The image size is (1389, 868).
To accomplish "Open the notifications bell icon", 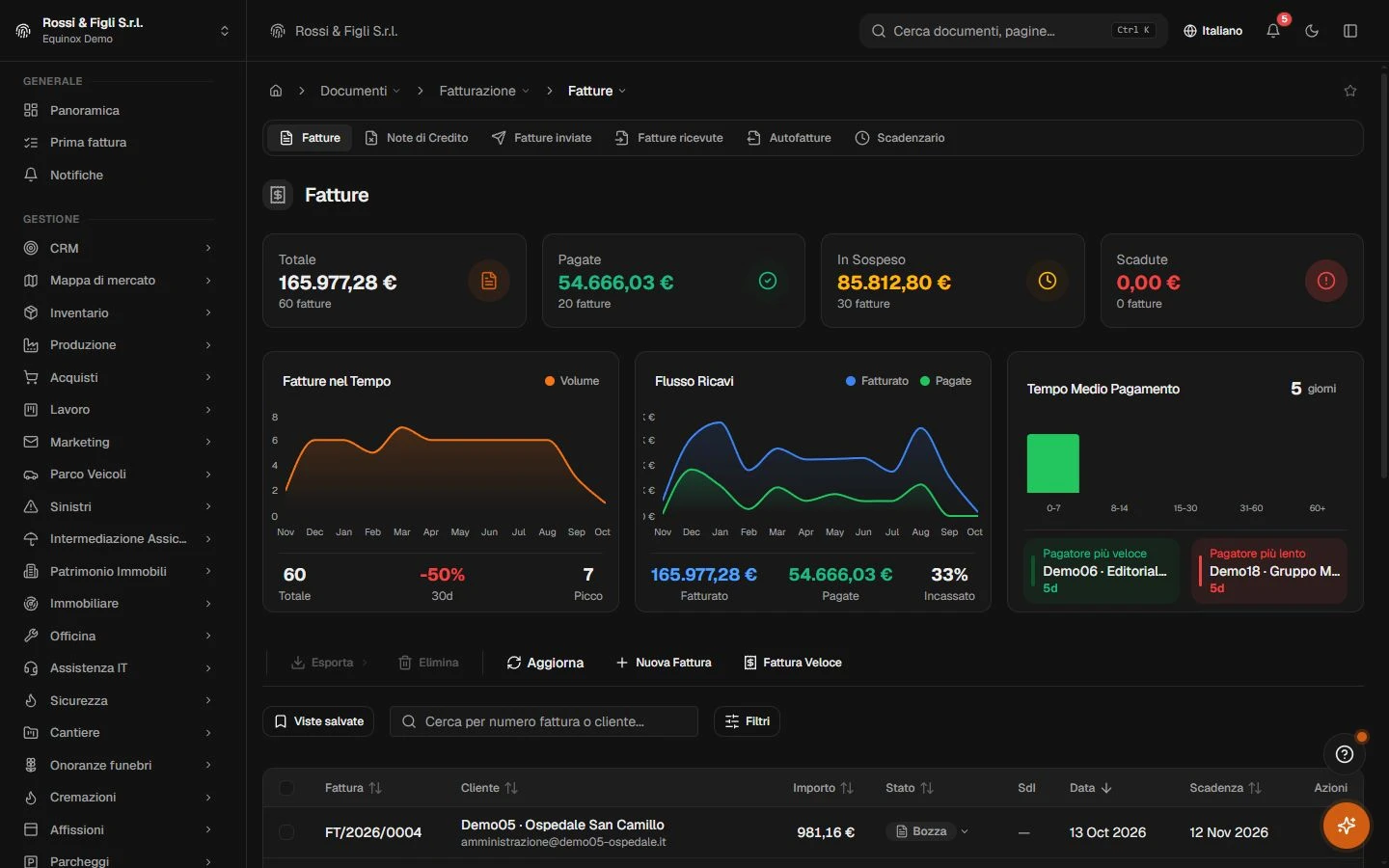I will pos(1273,31).
